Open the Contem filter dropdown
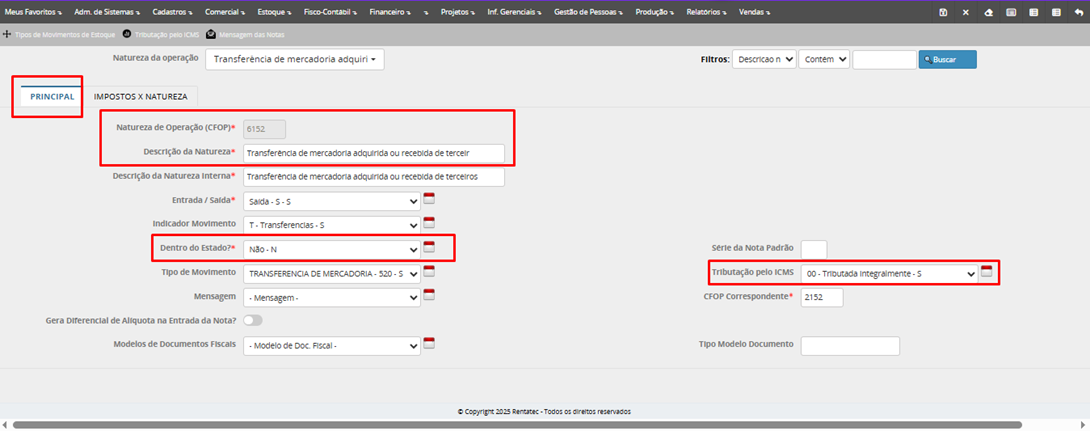 pos(824,60)
